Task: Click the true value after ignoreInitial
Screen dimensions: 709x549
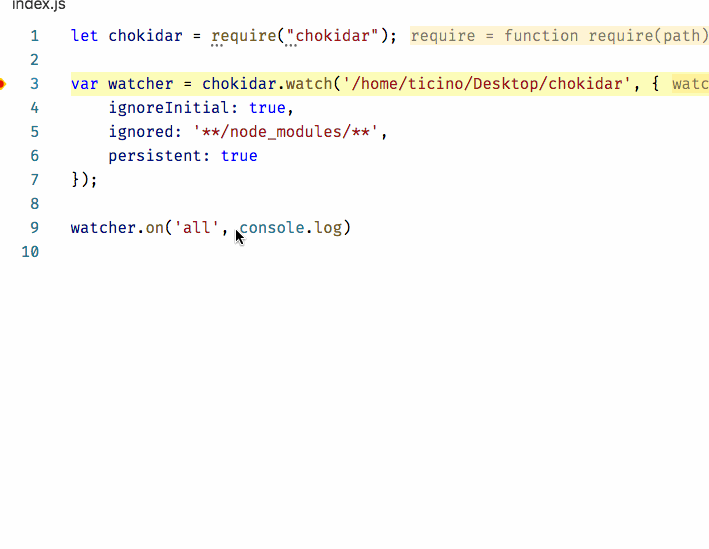Action: (267, 108)
